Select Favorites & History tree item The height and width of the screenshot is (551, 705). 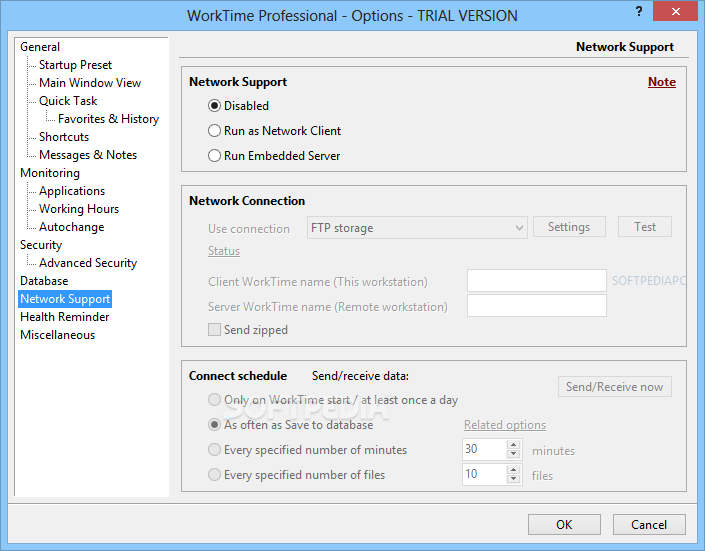108,119
